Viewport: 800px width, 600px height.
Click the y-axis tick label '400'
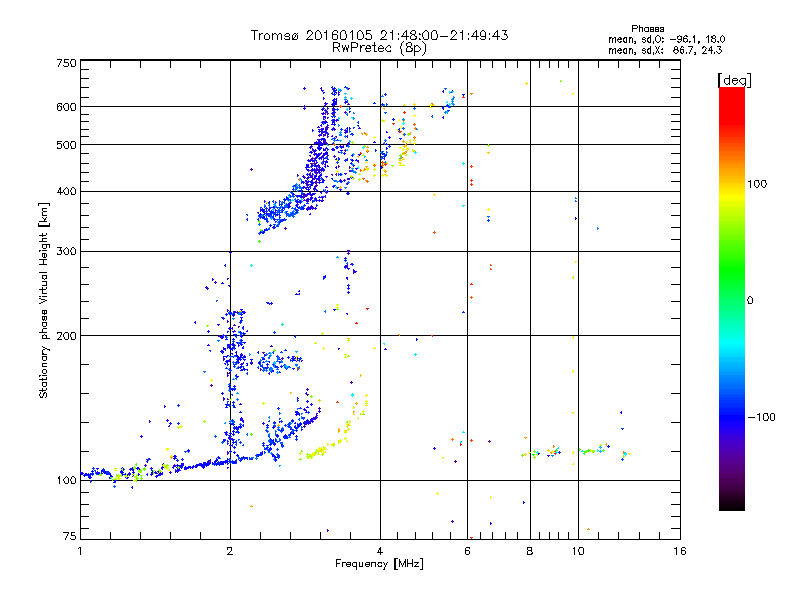tap(66, 192)
